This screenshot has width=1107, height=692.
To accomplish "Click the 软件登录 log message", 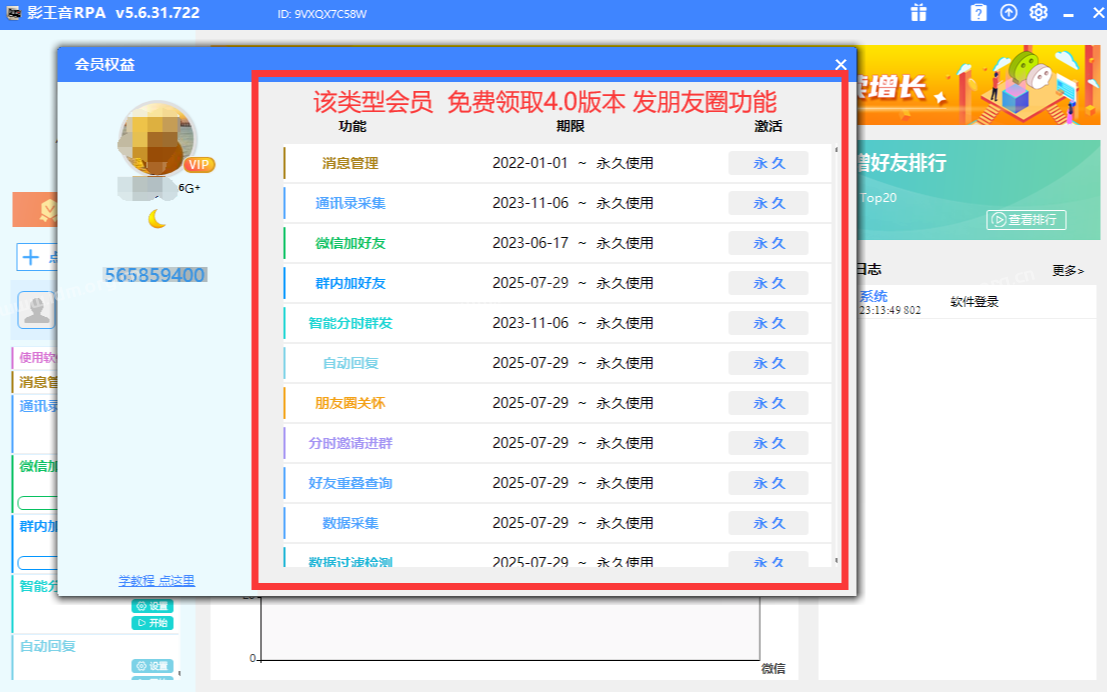I will point(974,302).
